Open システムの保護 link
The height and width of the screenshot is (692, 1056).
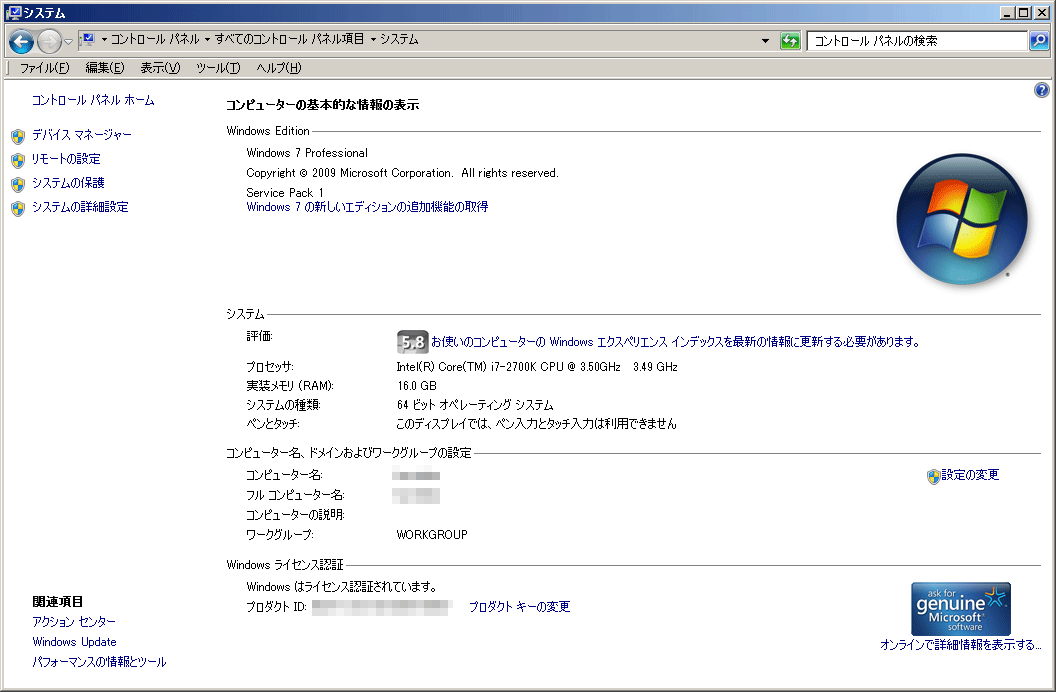coord(68,183)
